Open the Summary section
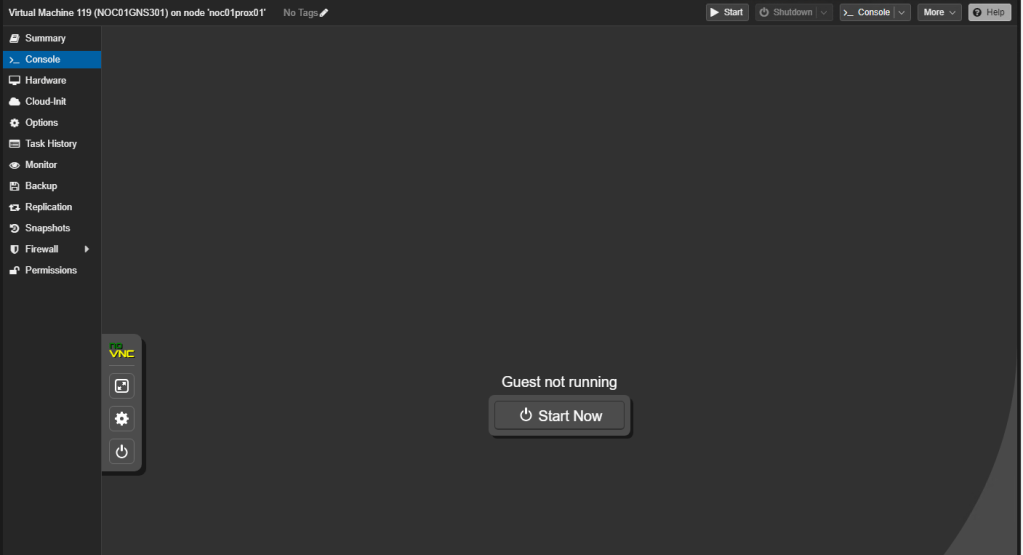Image resolution: width=1023 pixels, height=555 pixels. [x=45, y=38]
